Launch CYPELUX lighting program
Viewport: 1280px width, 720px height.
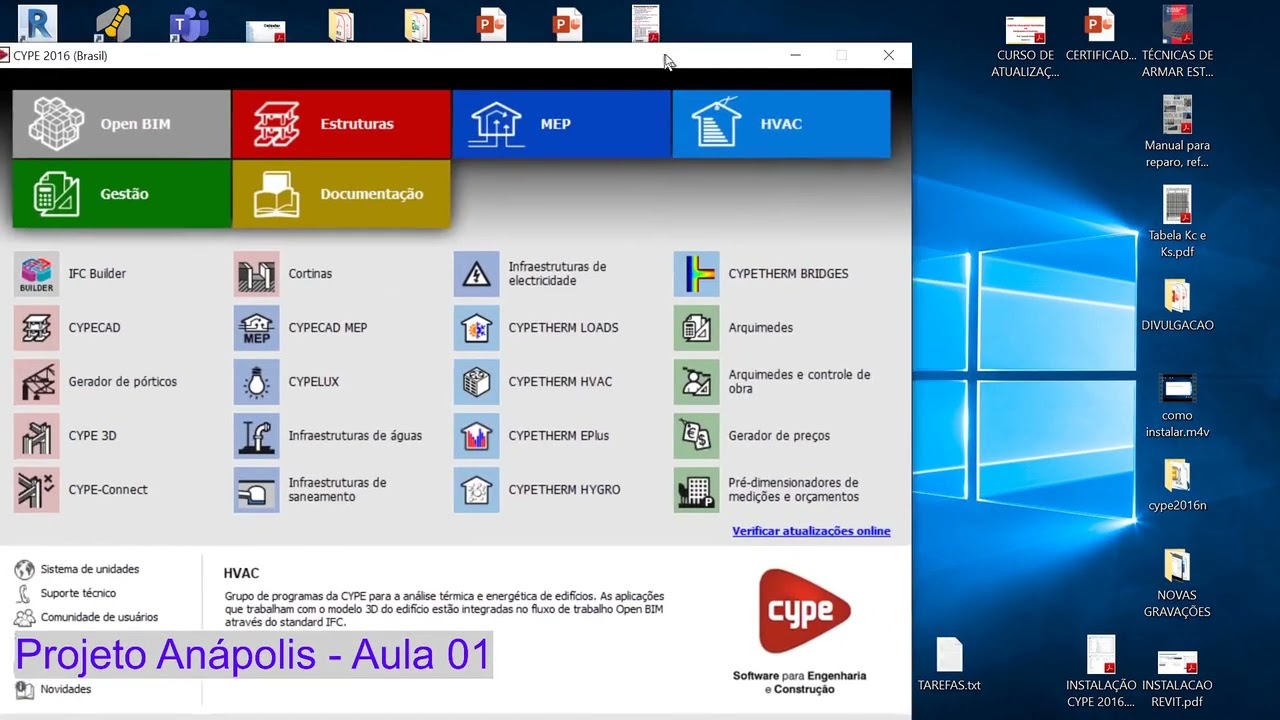click(256, 382)
